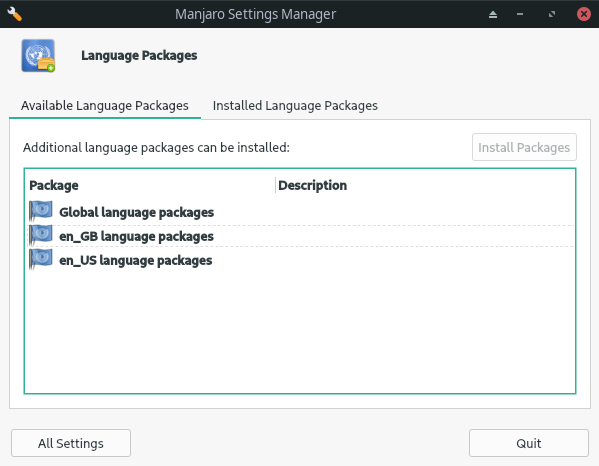Click the flag icon beside en_GB language packages
The height and width of the screenshot is (466, 599).
pos(41,235)
